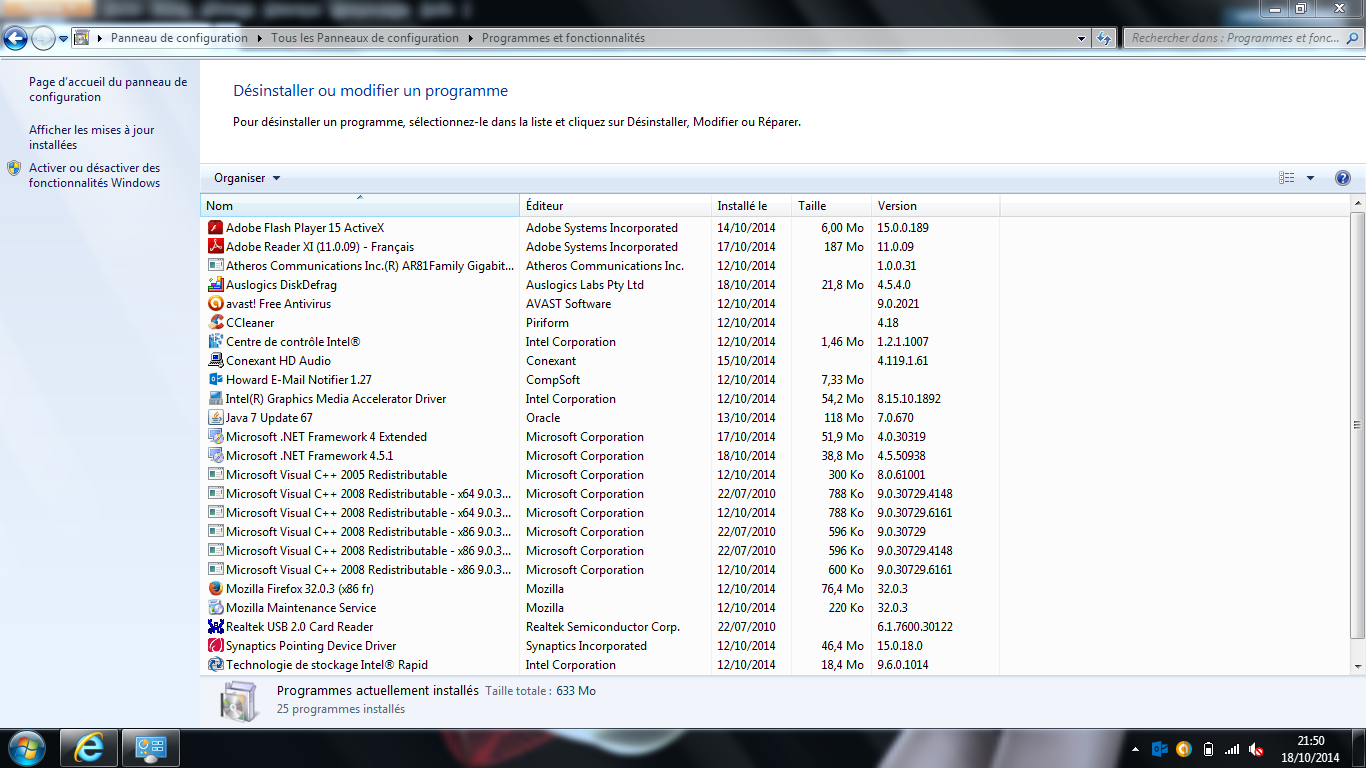Select Intel(R) Graphics Media Accelerator Driver row
The image size is (1366, 768).
pyautogui.click(x=600, y=399)
